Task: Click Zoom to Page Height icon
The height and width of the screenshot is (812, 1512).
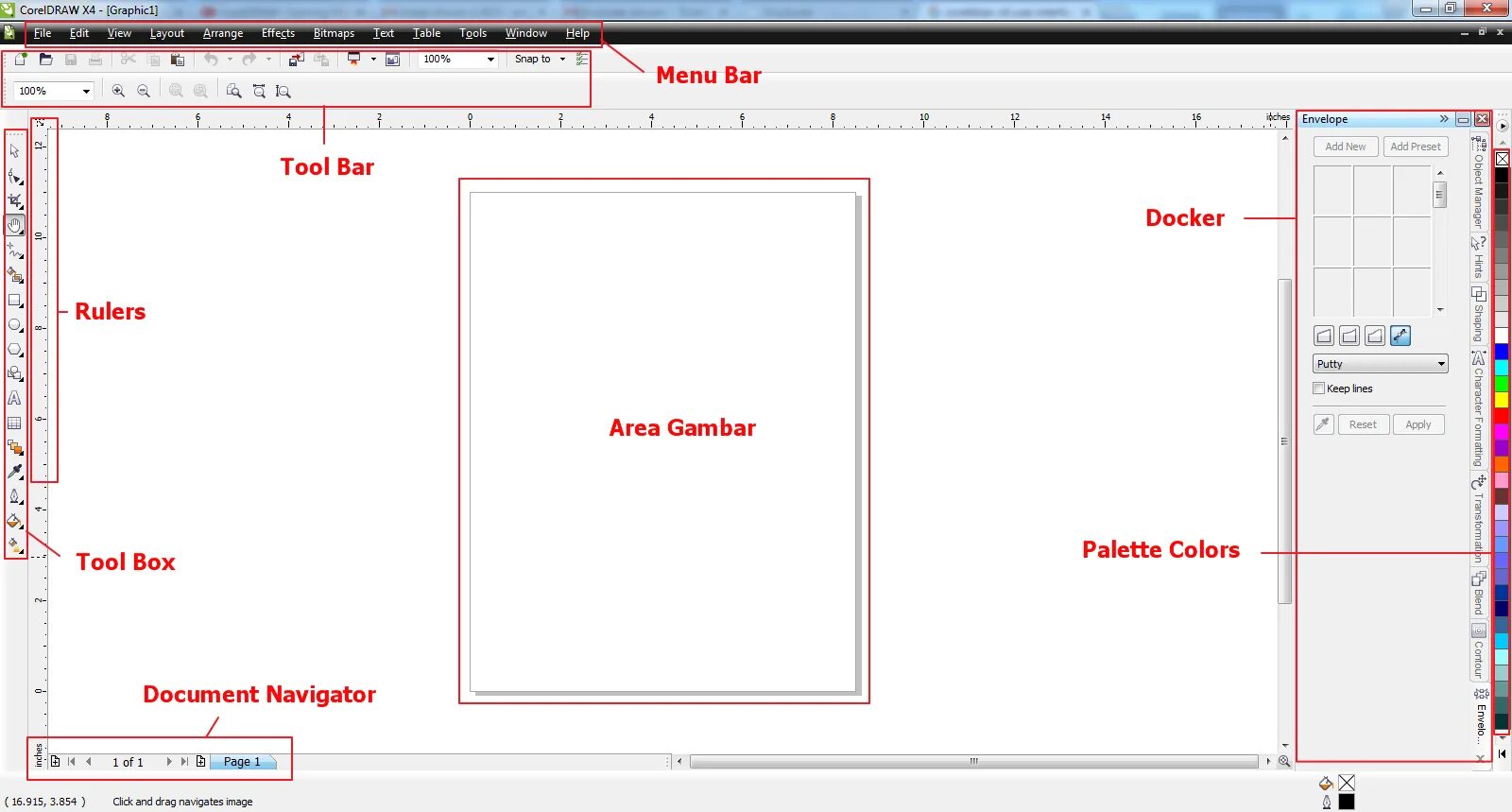Action: (x=283, y=92)
